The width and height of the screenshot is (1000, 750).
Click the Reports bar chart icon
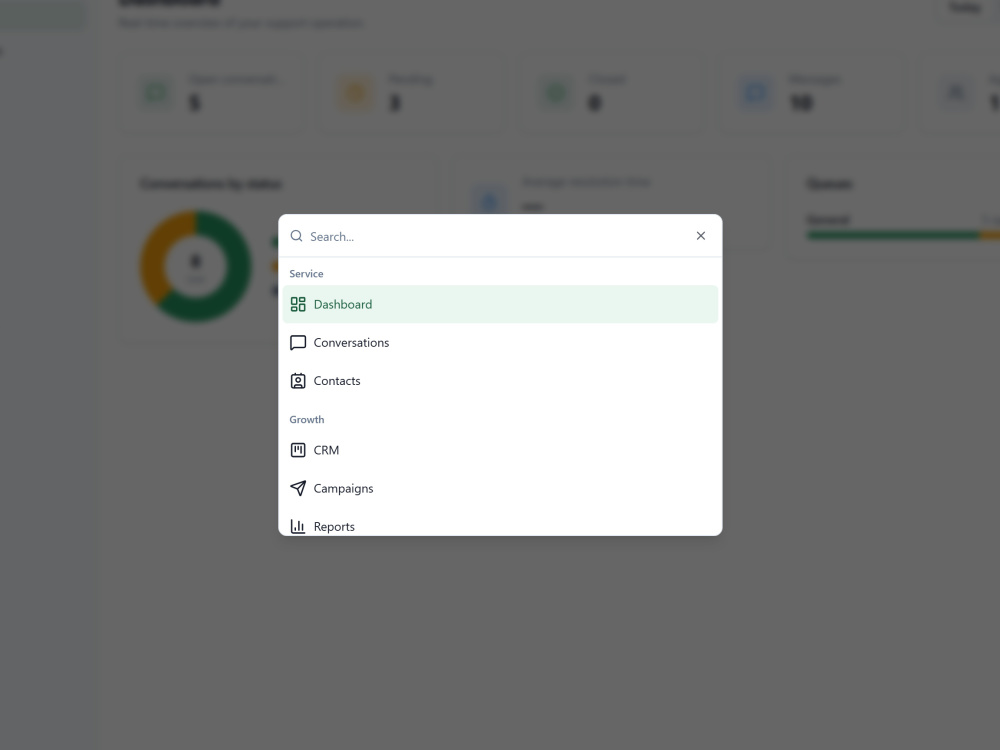298,526
